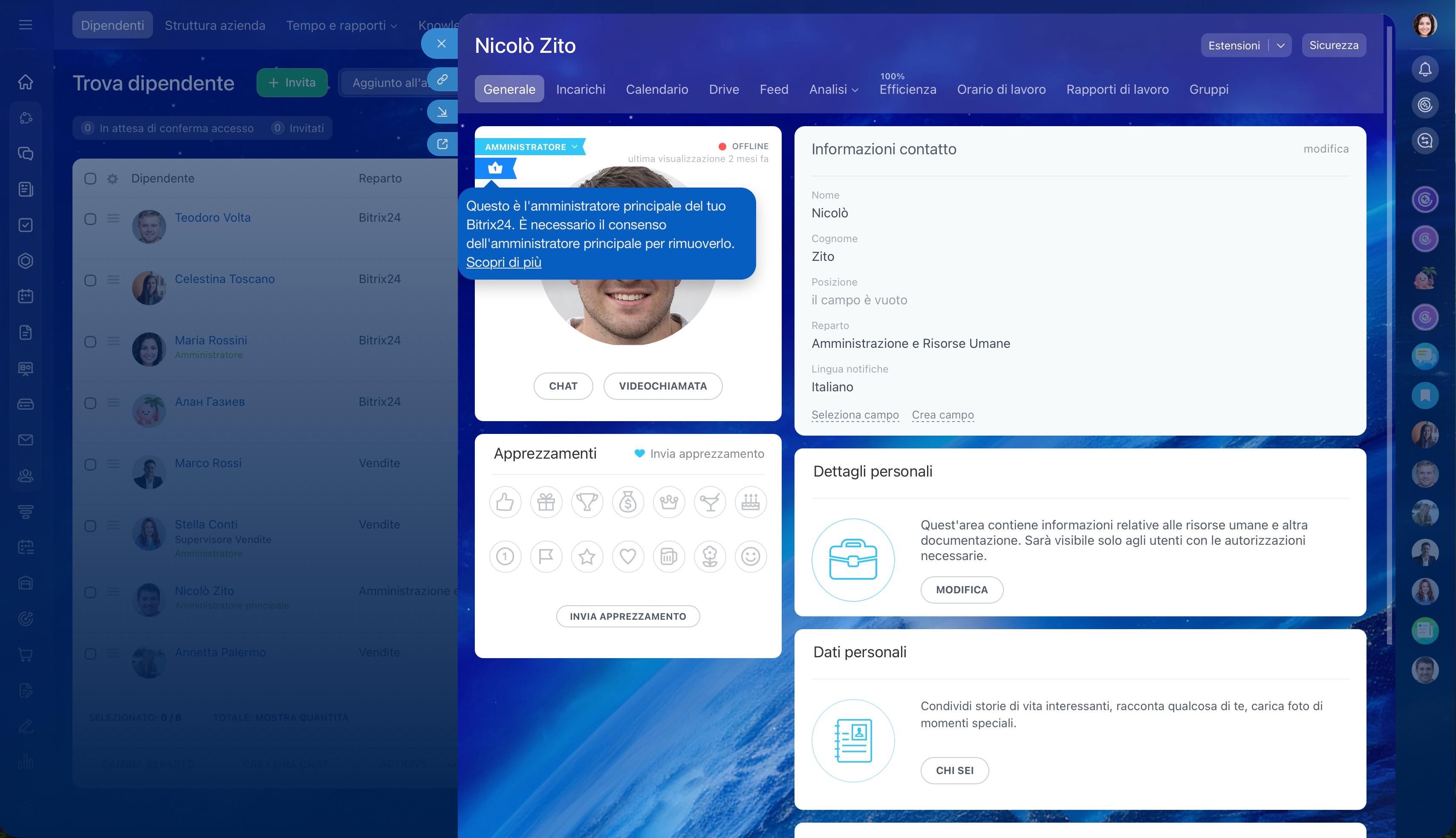Tick the Marco Rossi row checkbox

tap(90, 465)
